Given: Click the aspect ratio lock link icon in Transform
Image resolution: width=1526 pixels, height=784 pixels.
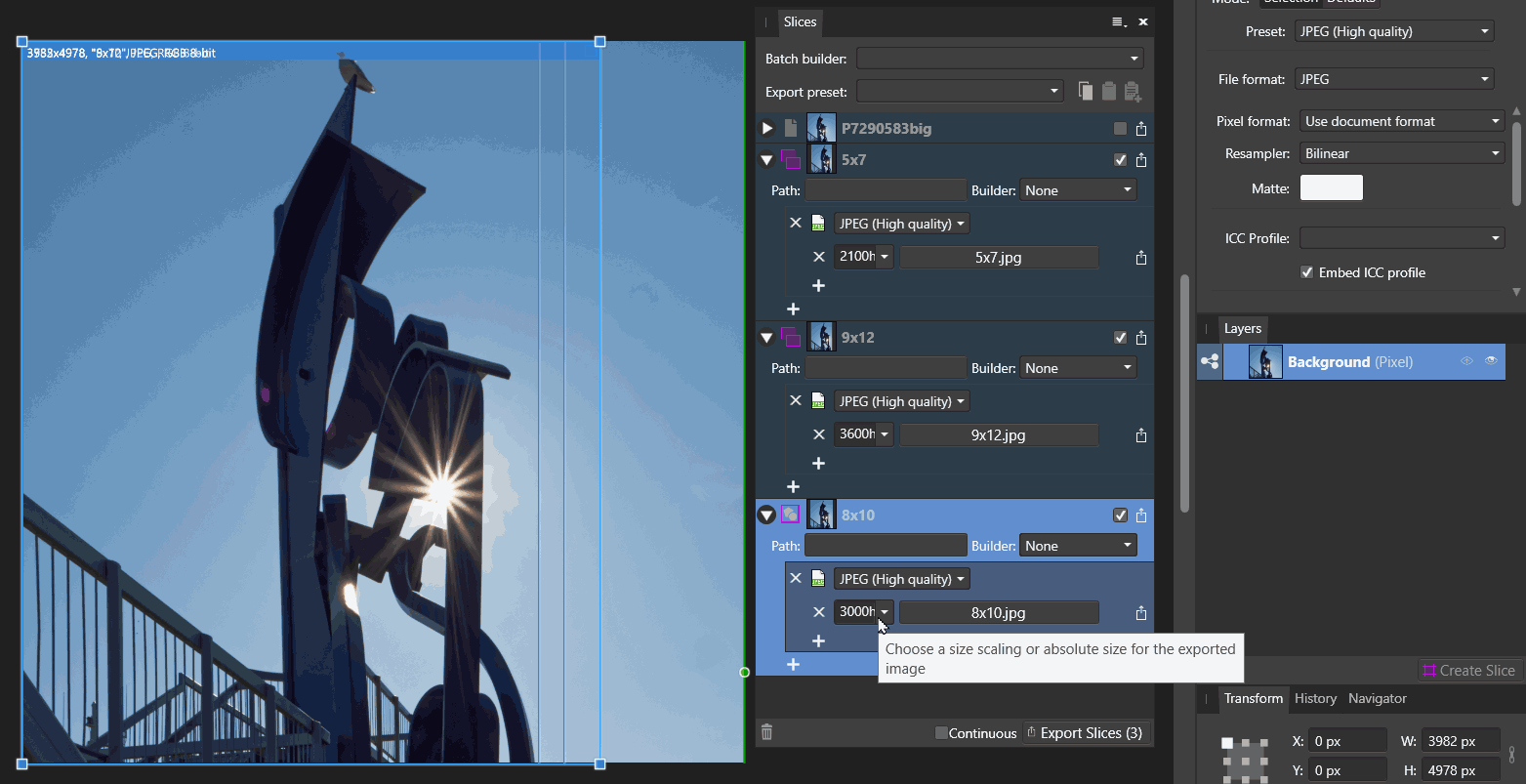Looking at the screenshot, I should [1511, 755].
